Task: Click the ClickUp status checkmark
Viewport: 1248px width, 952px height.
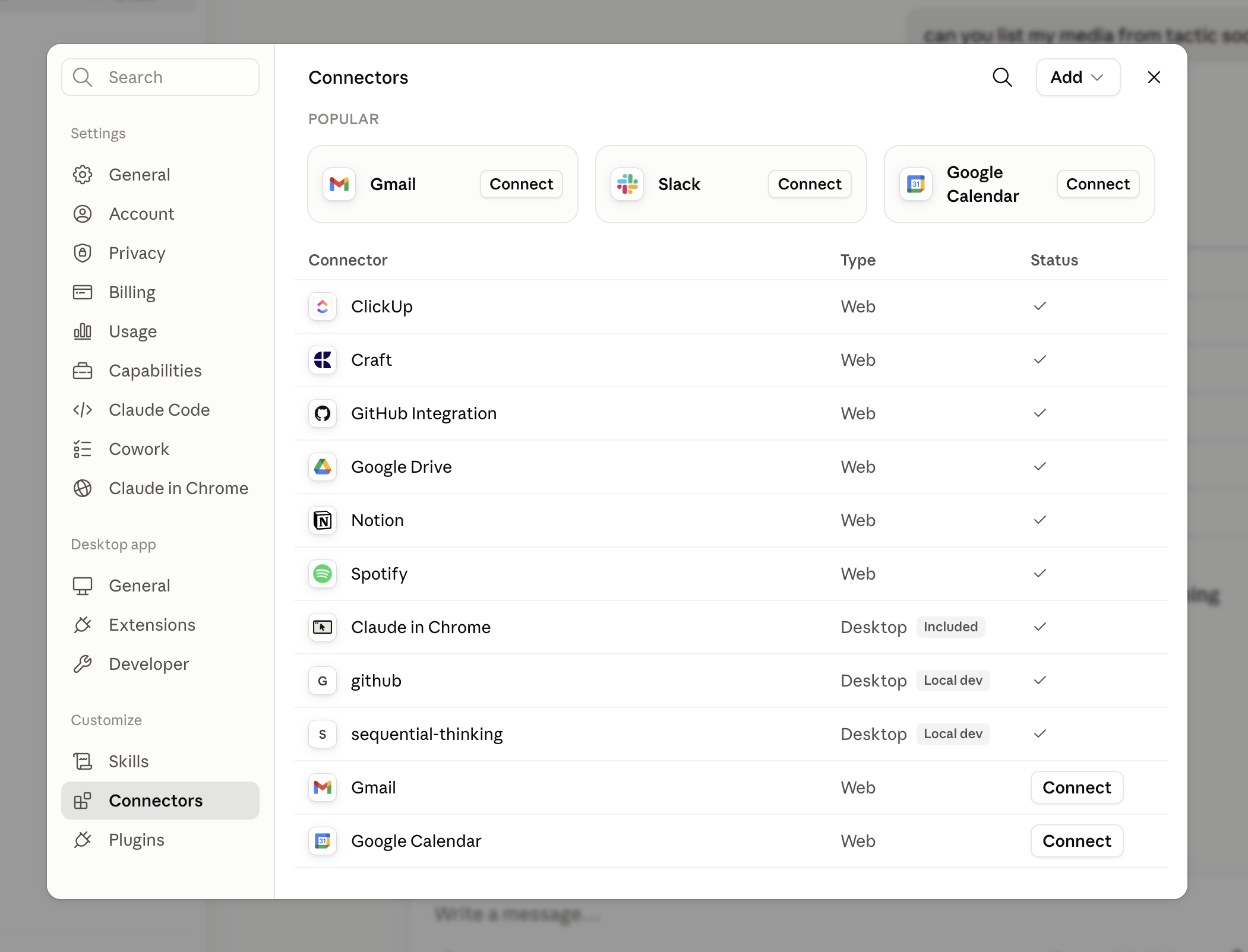Action: pyautogui.click(x=1040, y=306)
